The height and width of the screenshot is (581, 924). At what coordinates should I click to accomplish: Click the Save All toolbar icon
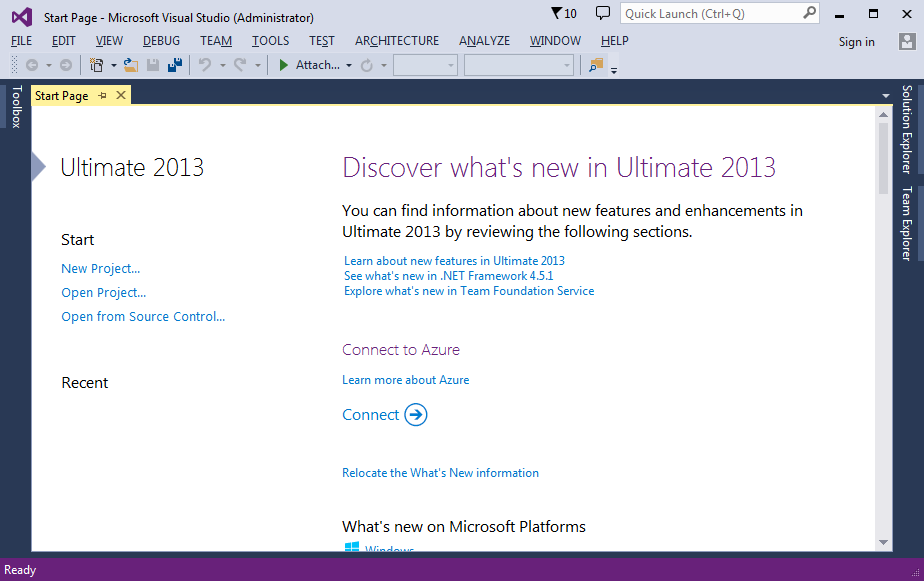point(175,65)
